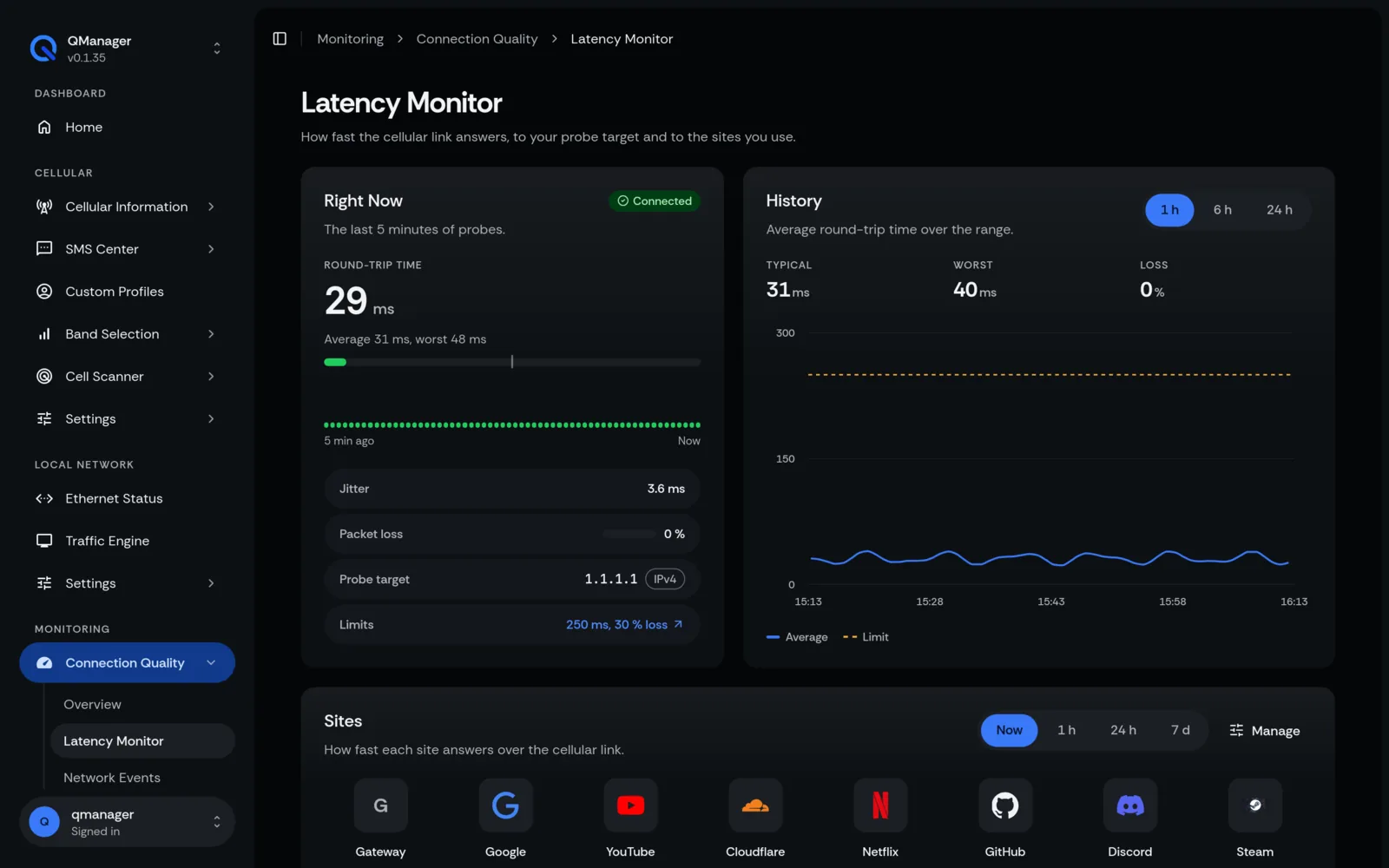Image resolution: width=1389 pixels, height=868 pixels.
Task: Click the Manage sites button
Action: 1265,731
